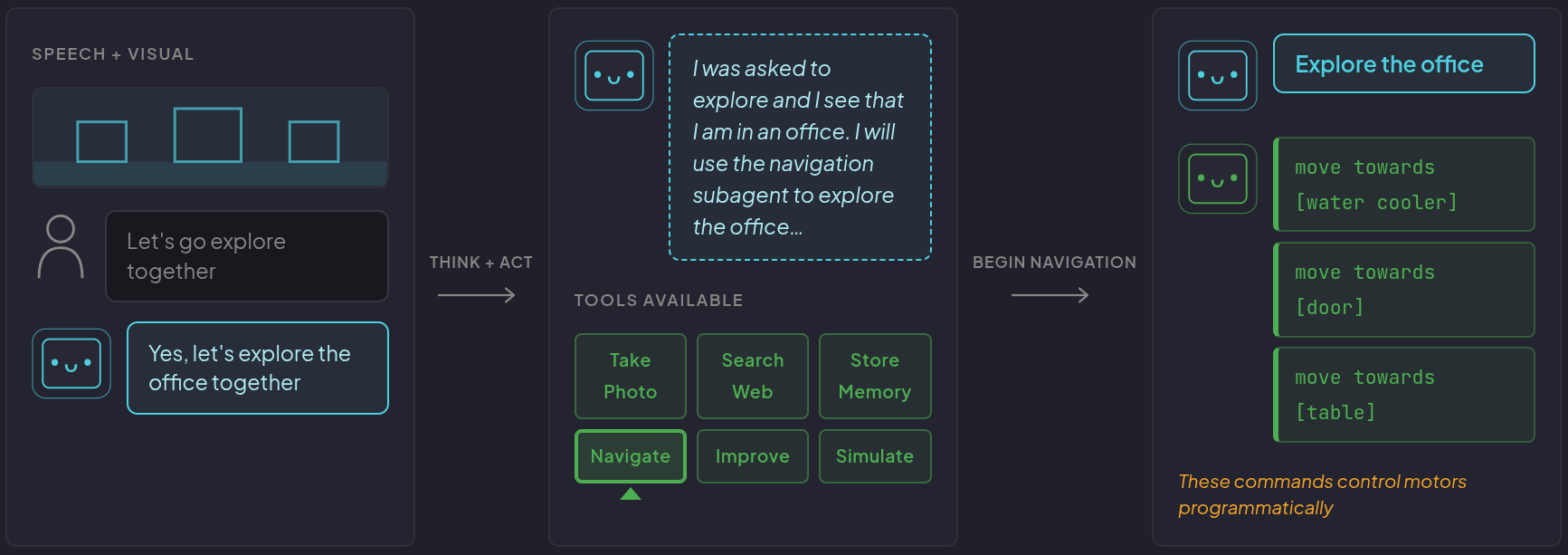Click 'Let's go explore together' message
Screen dimensions: 1568x555
pos(247,256)
